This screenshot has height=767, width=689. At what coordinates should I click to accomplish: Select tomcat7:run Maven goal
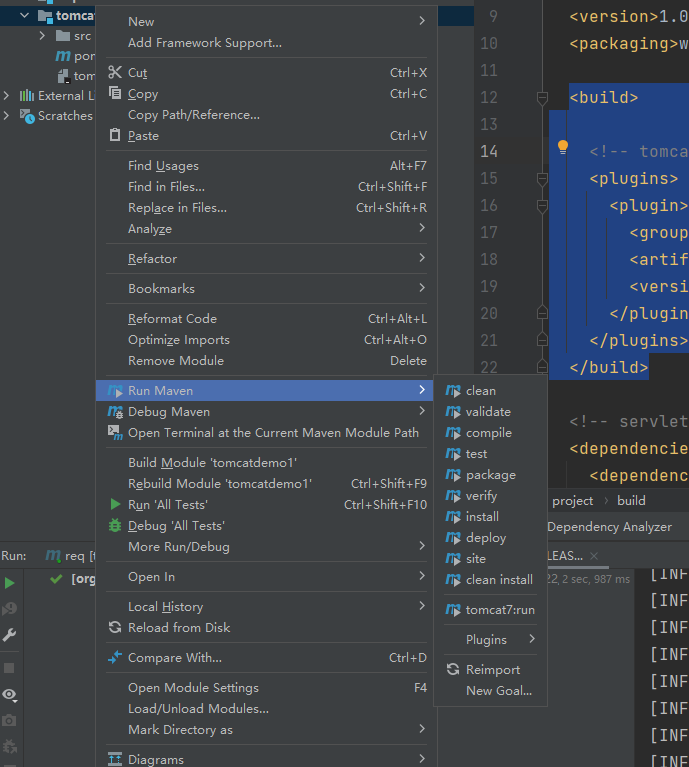(500, 610)
